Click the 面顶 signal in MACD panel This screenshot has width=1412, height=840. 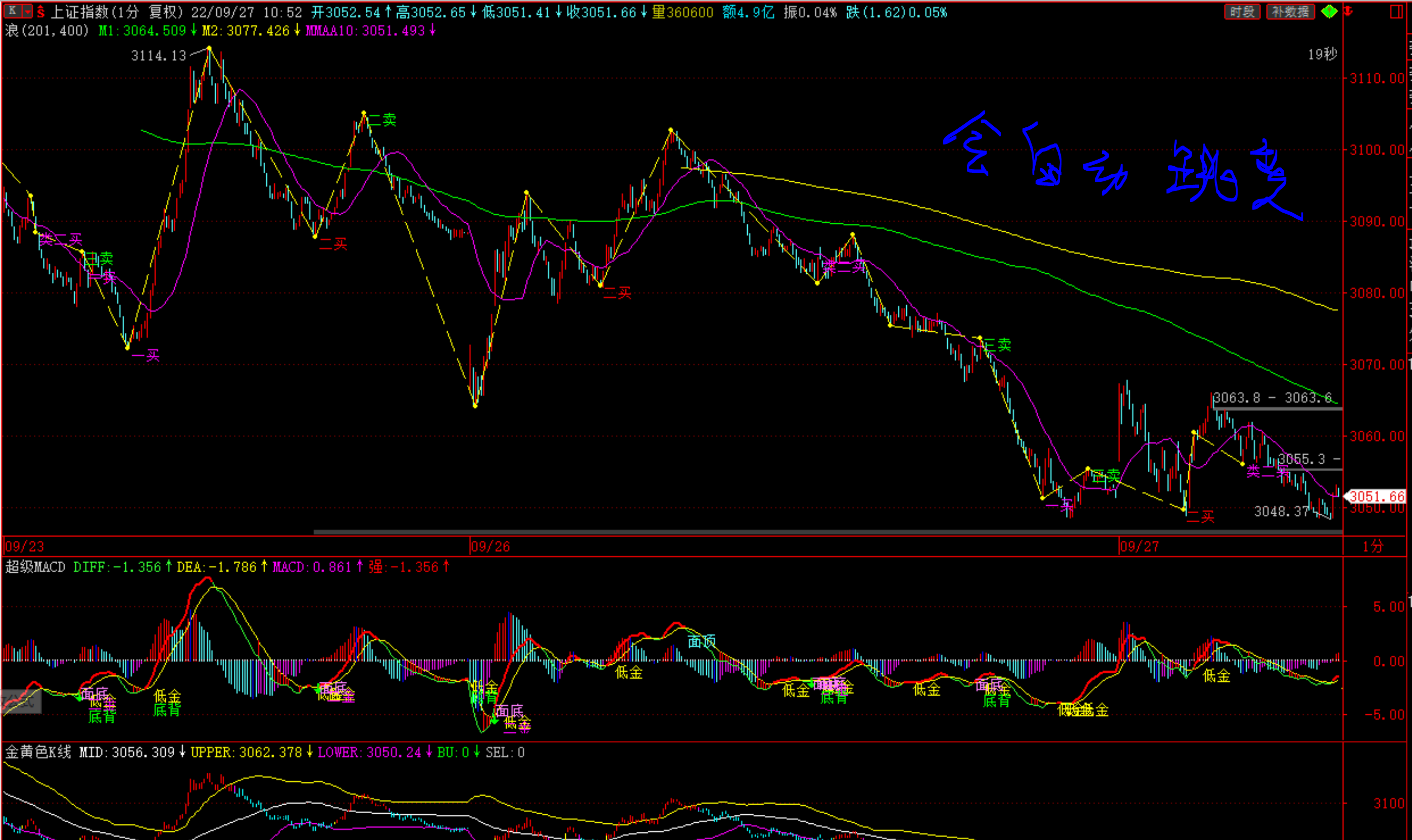point(702,641)
